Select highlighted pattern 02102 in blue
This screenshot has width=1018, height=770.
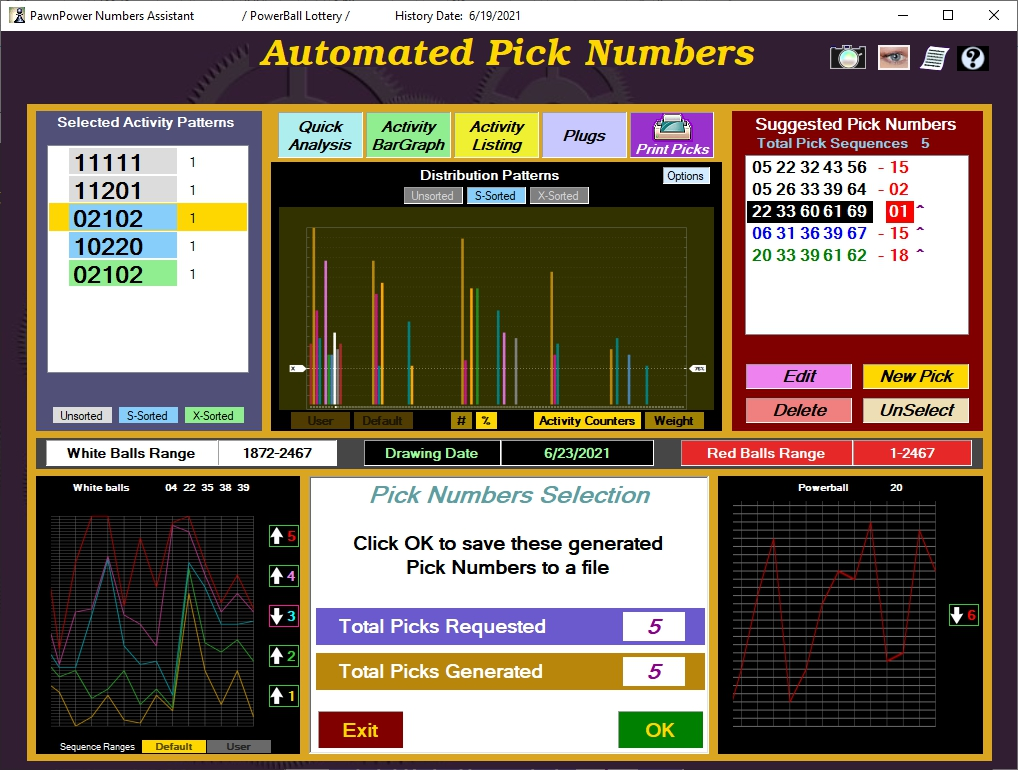(x=148, y=217)
